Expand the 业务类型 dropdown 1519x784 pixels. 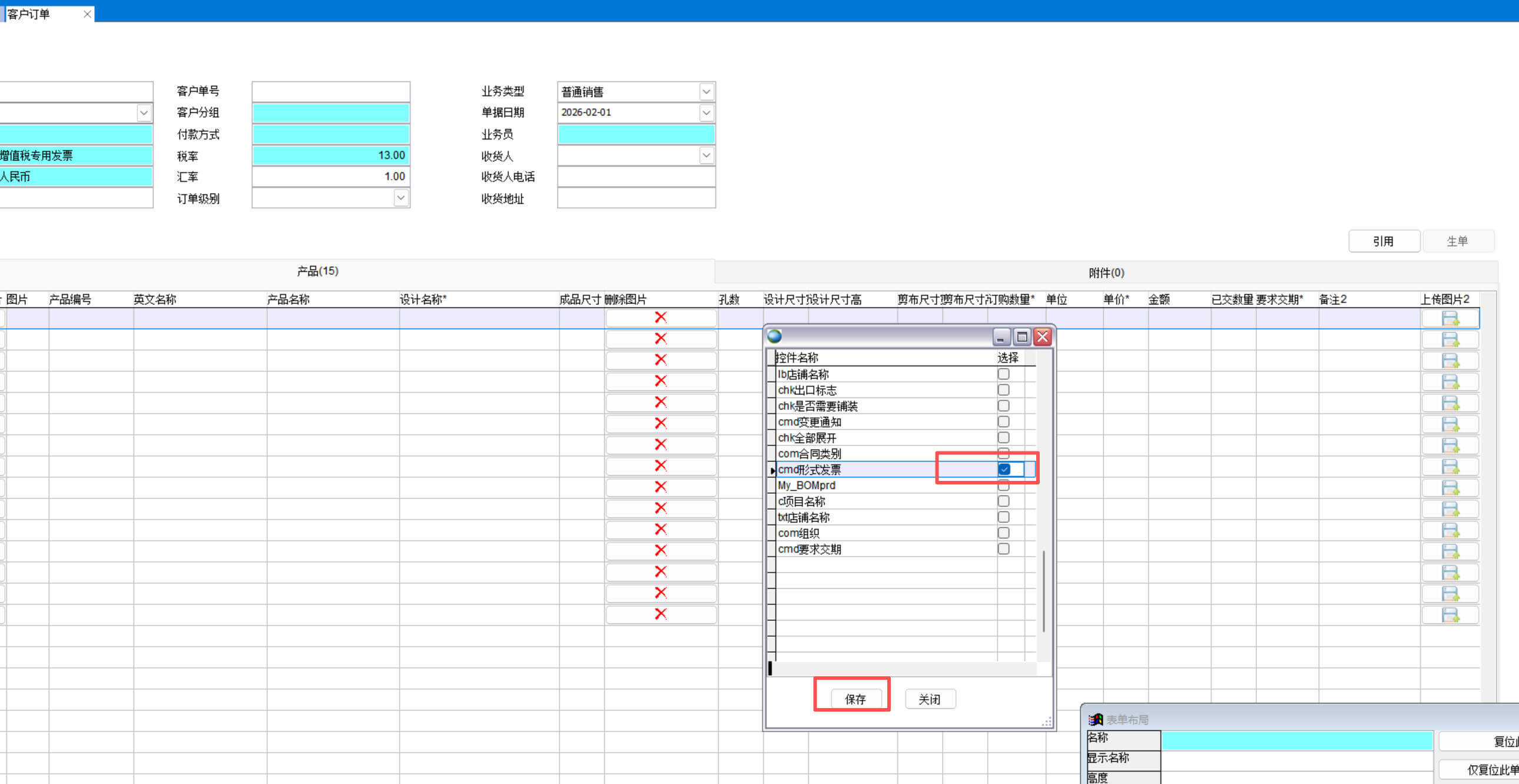pos(706,92)
